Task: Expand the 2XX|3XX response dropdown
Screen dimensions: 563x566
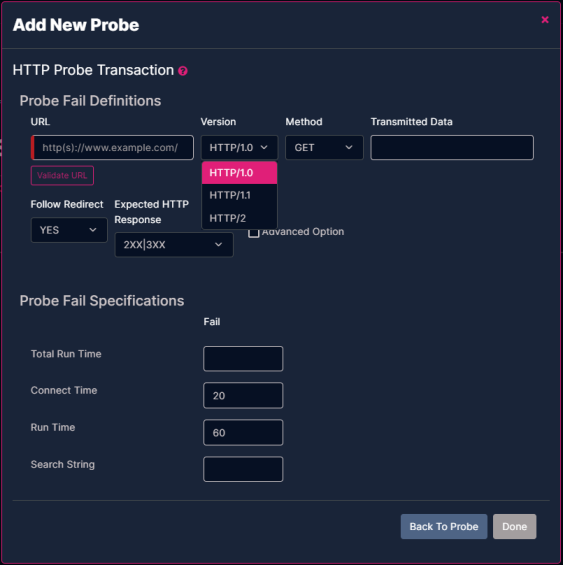Action: pos(174,245)
